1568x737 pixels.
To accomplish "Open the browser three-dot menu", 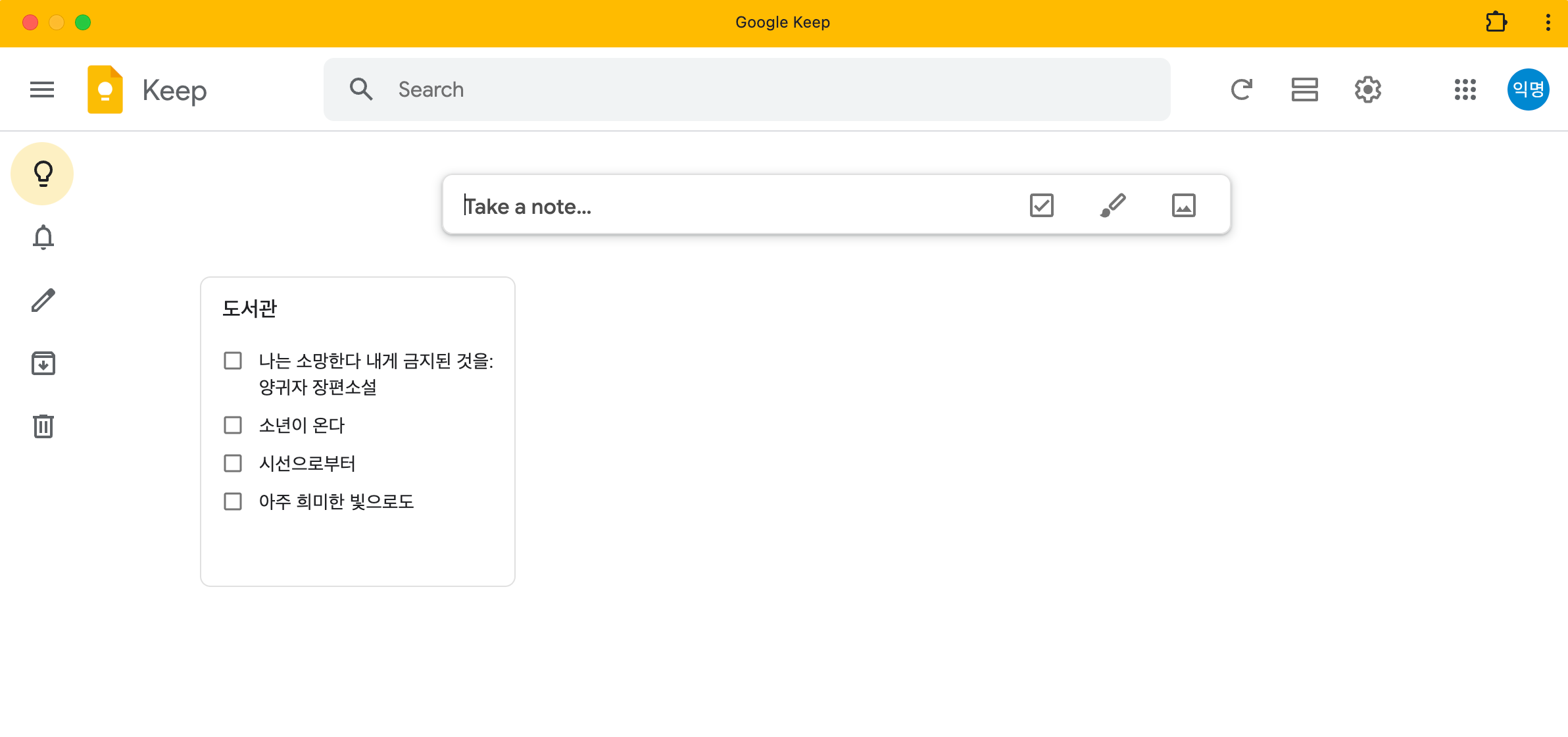I will (x=1548, y=22).
